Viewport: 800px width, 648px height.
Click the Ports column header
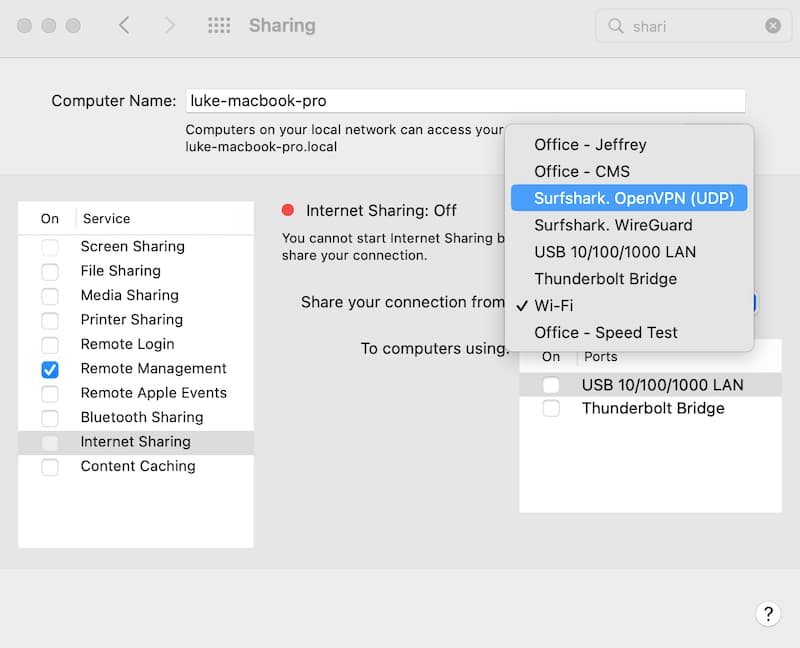pyautogui.click(x=601, y=356)
